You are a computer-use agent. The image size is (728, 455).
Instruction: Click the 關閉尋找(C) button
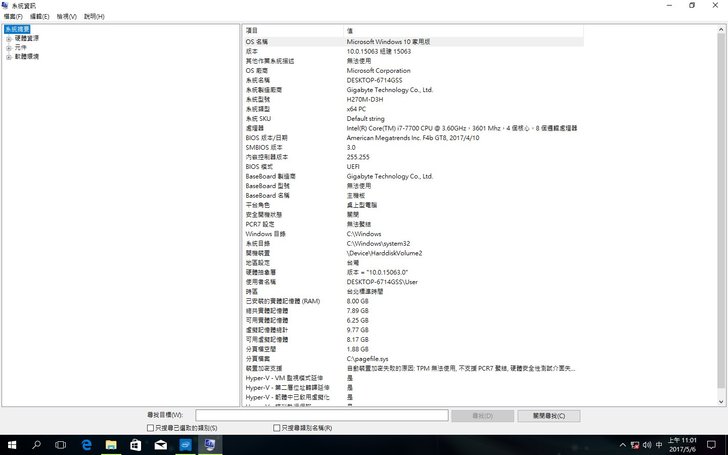(549, 416)
